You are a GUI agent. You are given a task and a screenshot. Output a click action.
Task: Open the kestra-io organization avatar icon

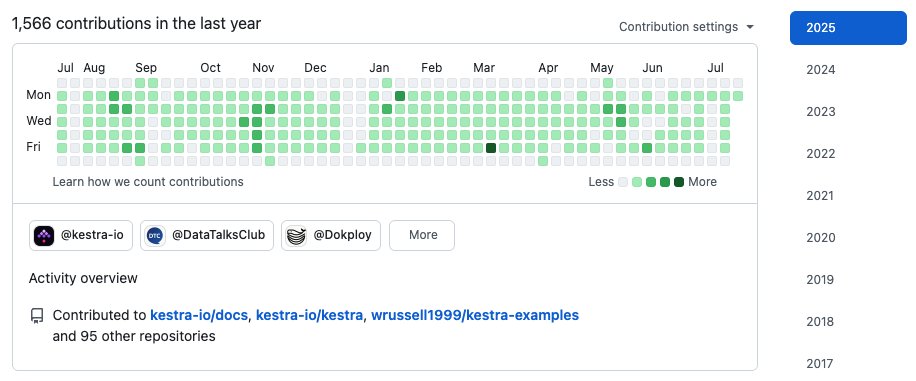click(x=44, y=235)
